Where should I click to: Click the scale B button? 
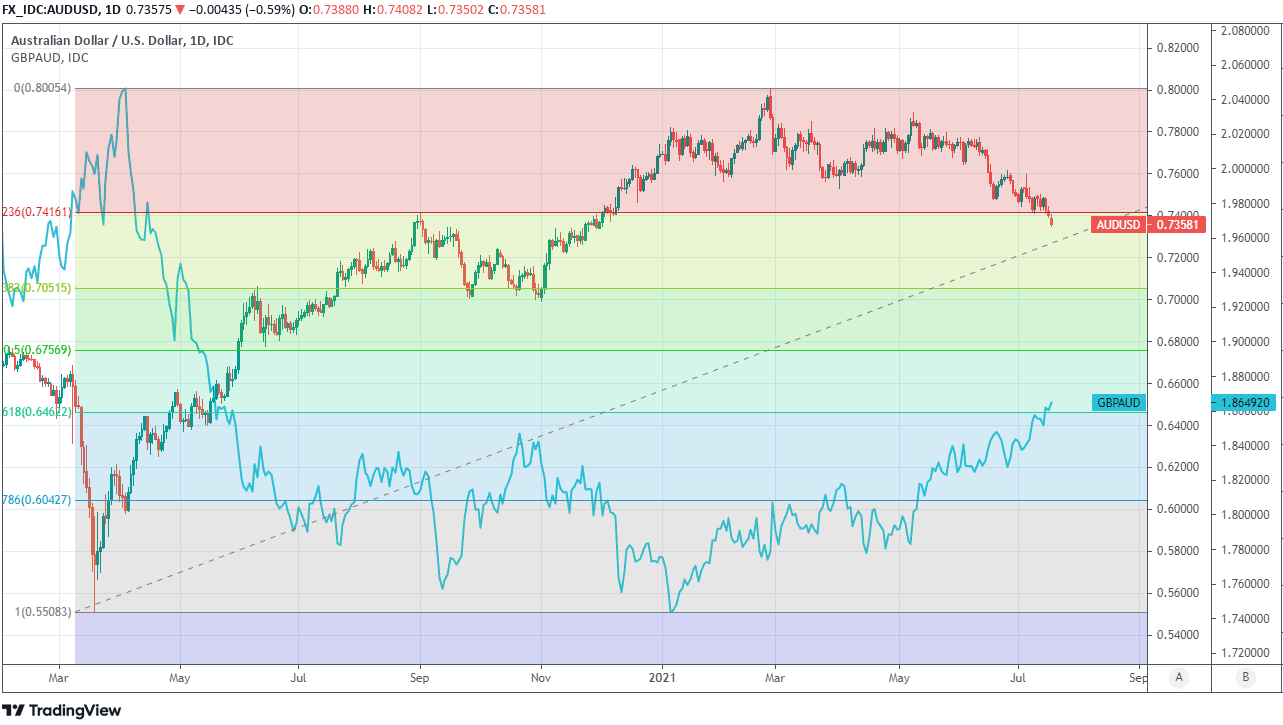(1245, 678)
